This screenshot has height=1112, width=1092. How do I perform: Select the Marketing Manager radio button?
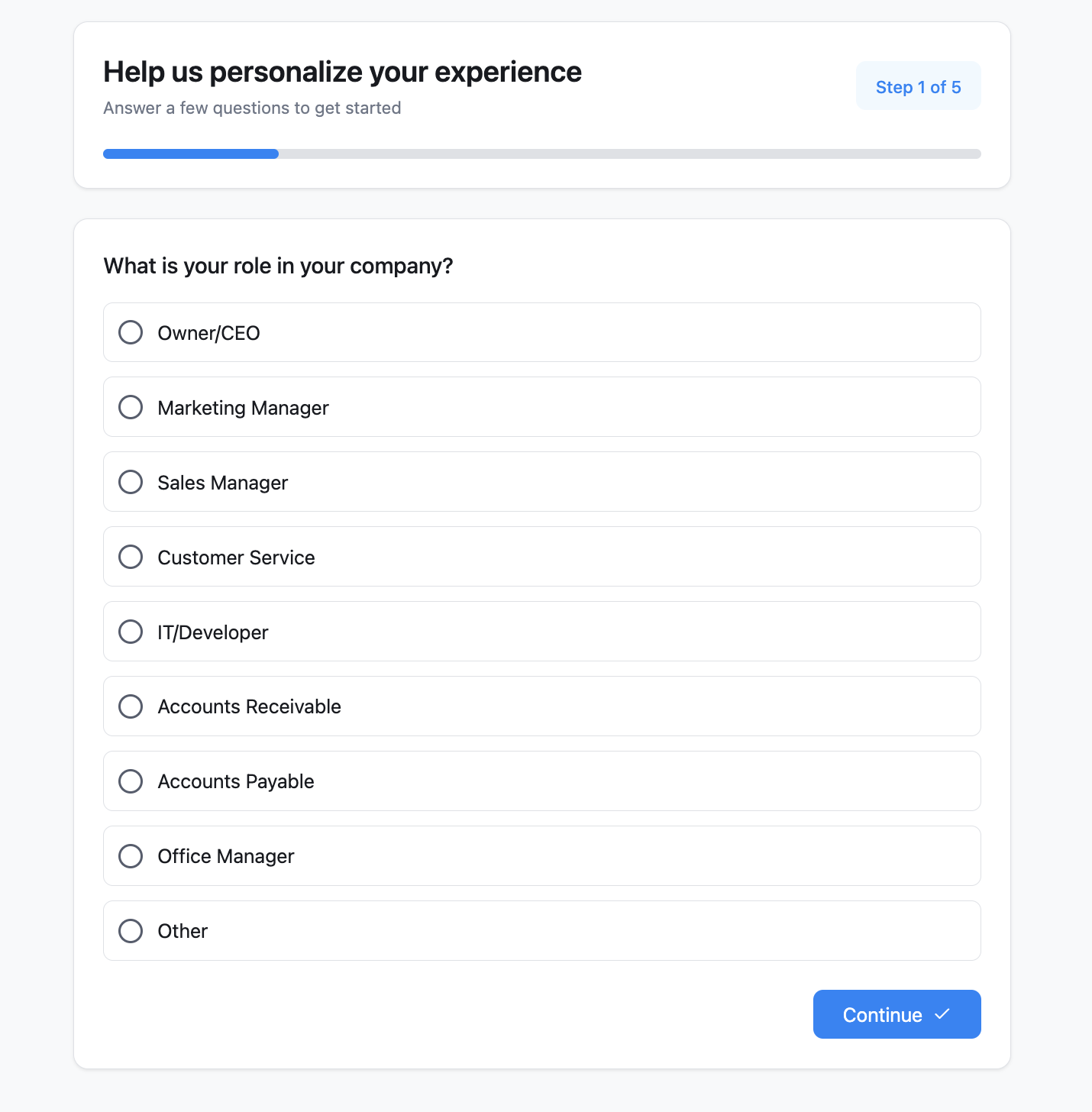click(130, 407)
